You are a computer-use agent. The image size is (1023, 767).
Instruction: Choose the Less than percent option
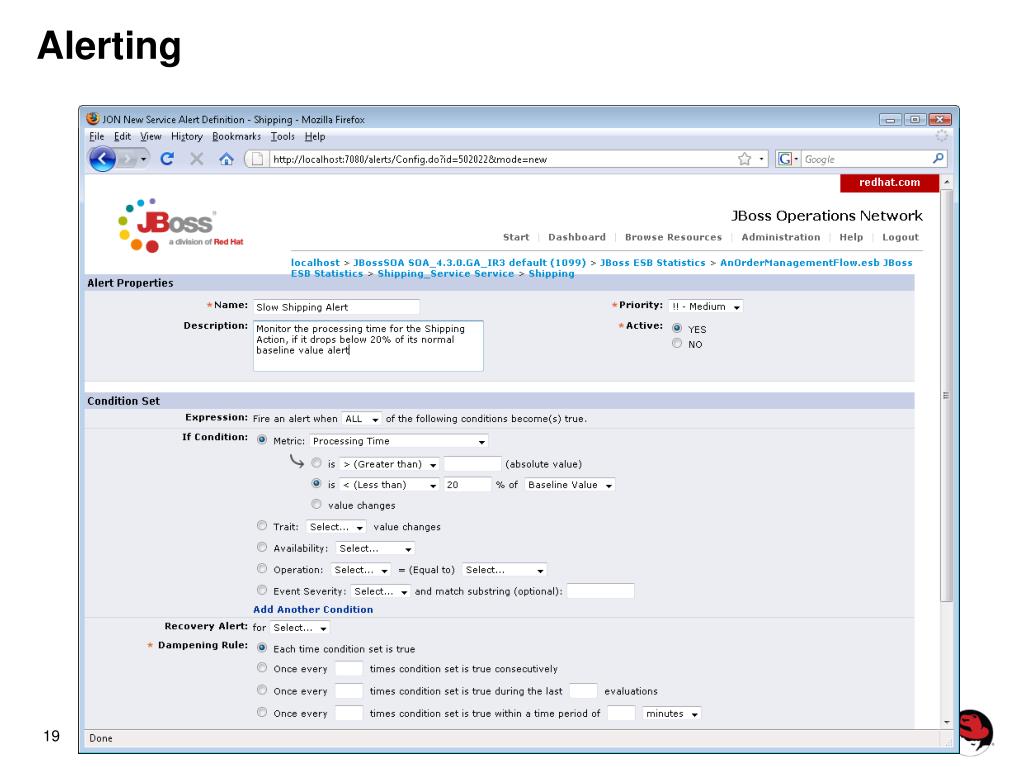point(316,483)
